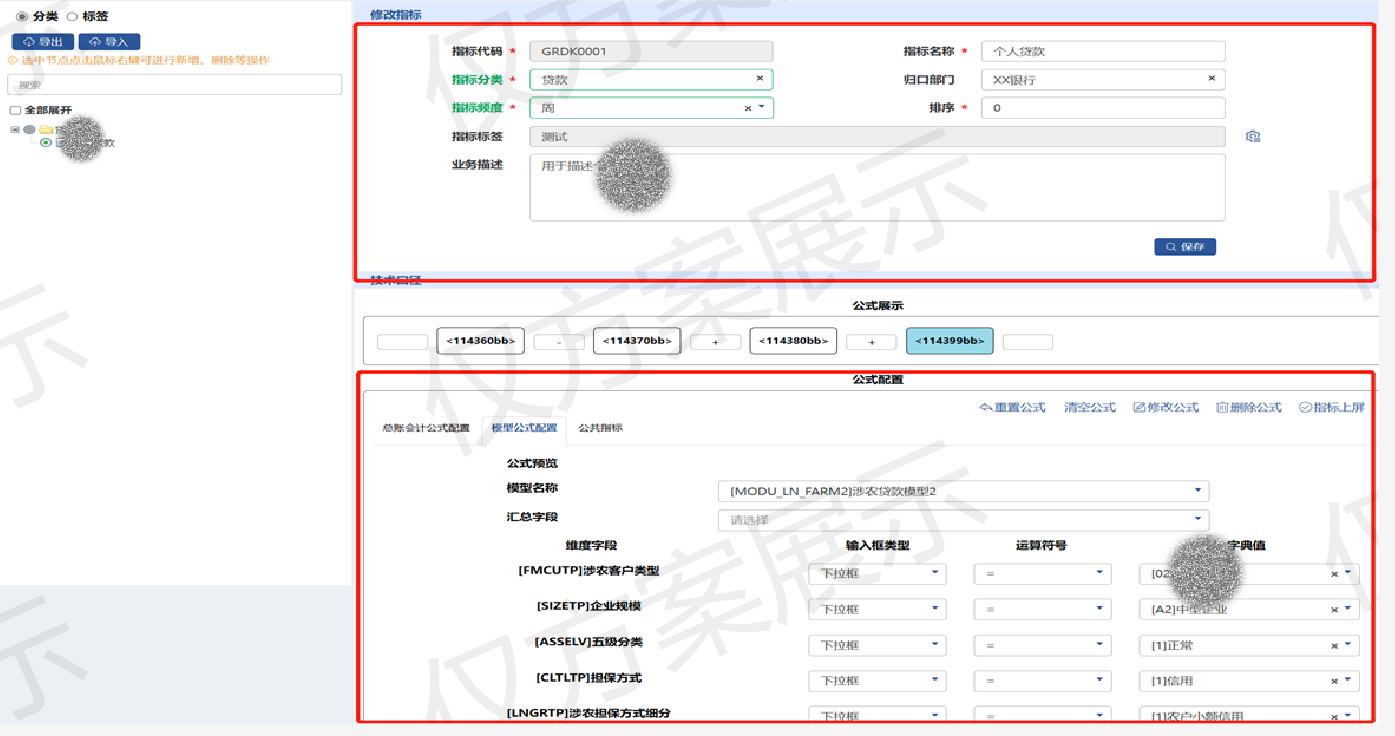Click the 保存 save button
The width and height of the screenshot is (1395, 736).
(x=1185, y=247)
